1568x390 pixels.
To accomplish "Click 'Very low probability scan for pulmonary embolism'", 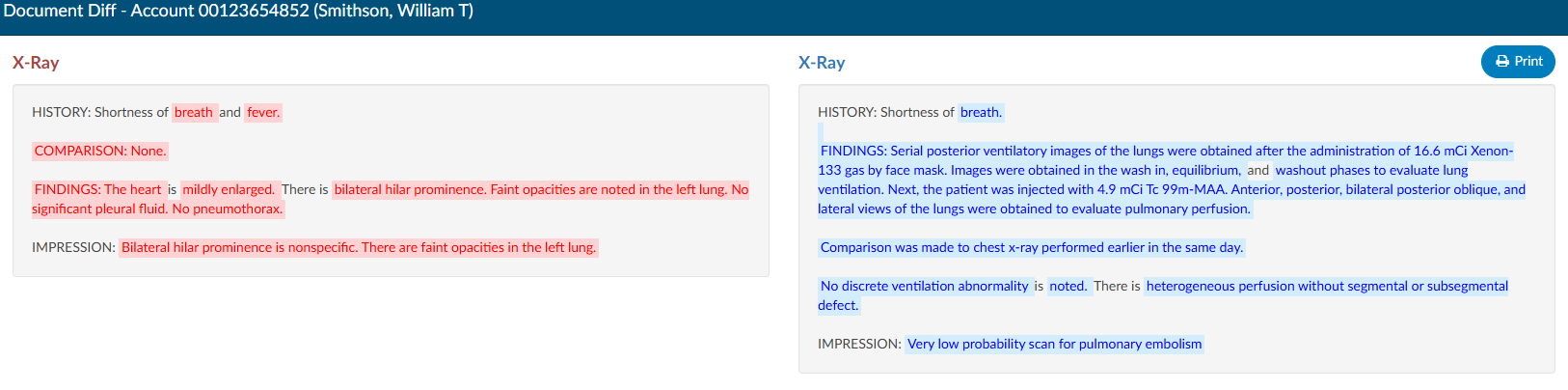I will point(1055,344).
